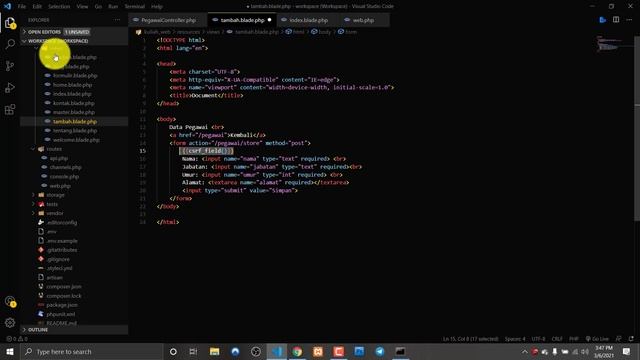Collapse the routes folder
The image size is (640, 360).
(54, 149)
